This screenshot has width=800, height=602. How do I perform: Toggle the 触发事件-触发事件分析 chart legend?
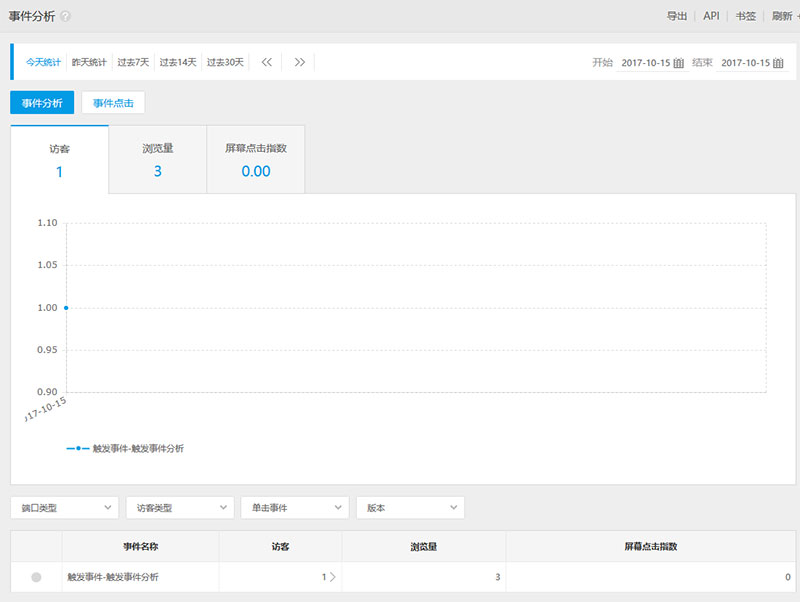click(125, 448)
